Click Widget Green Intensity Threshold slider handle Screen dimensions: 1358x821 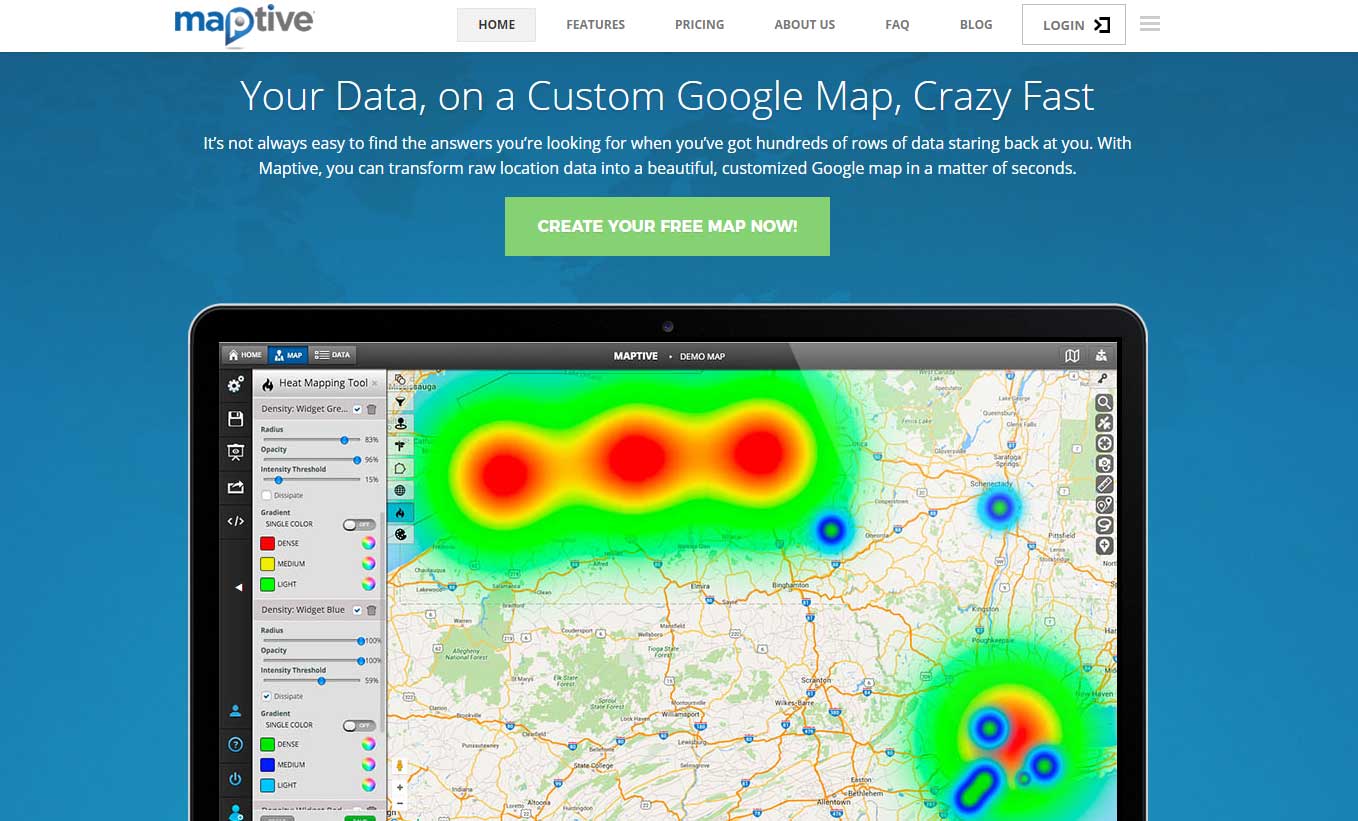(278, 479)
